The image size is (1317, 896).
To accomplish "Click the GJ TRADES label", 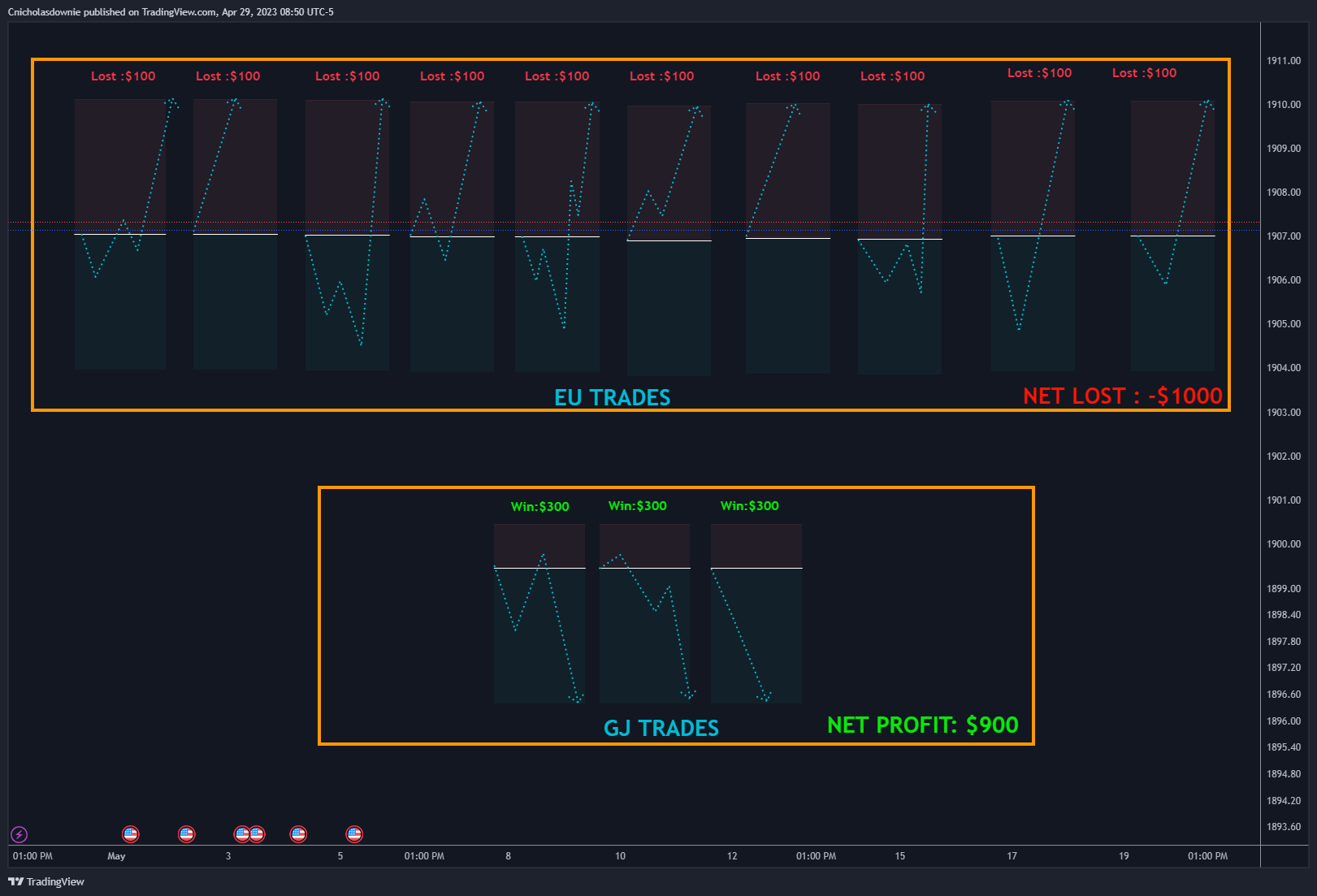I will click(661, 728).
